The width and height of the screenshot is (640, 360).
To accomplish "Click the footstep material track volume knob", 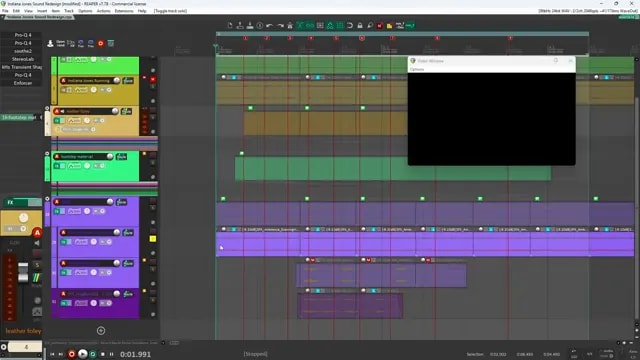I will 110,156.
